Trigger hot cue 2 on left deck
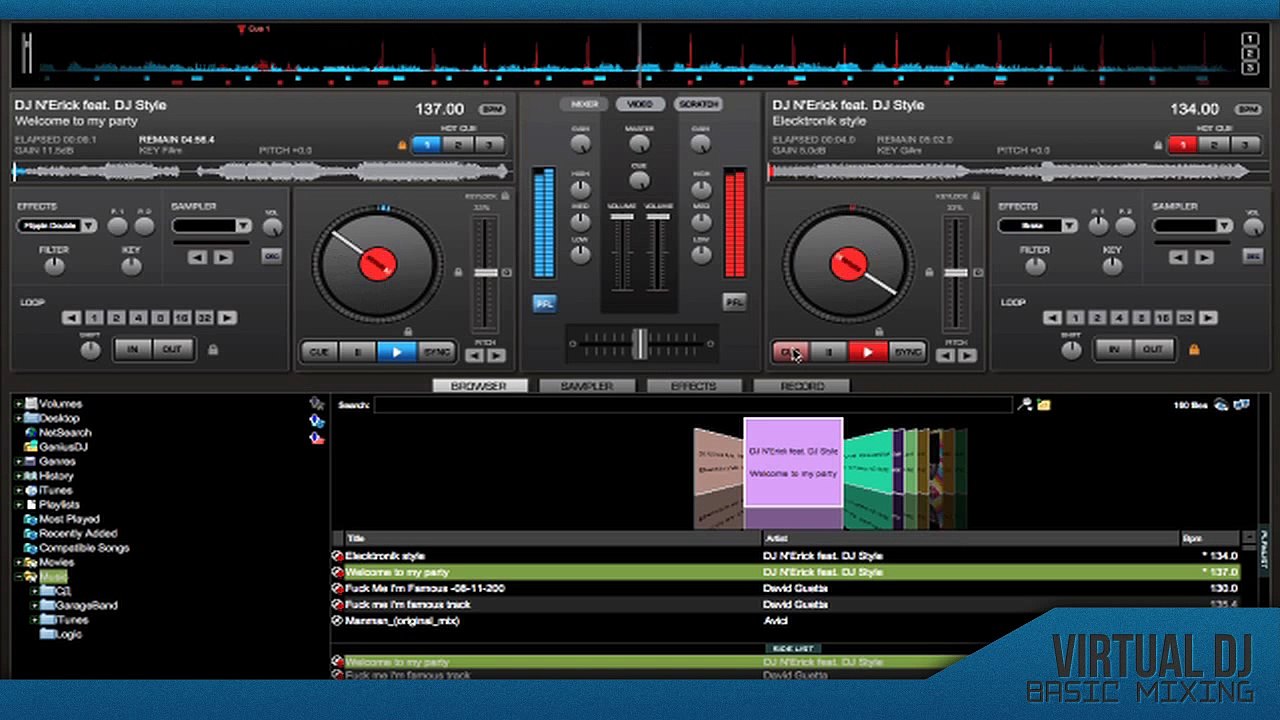Viewport: 1280px width, 720px height. click(x=458, y=145)
